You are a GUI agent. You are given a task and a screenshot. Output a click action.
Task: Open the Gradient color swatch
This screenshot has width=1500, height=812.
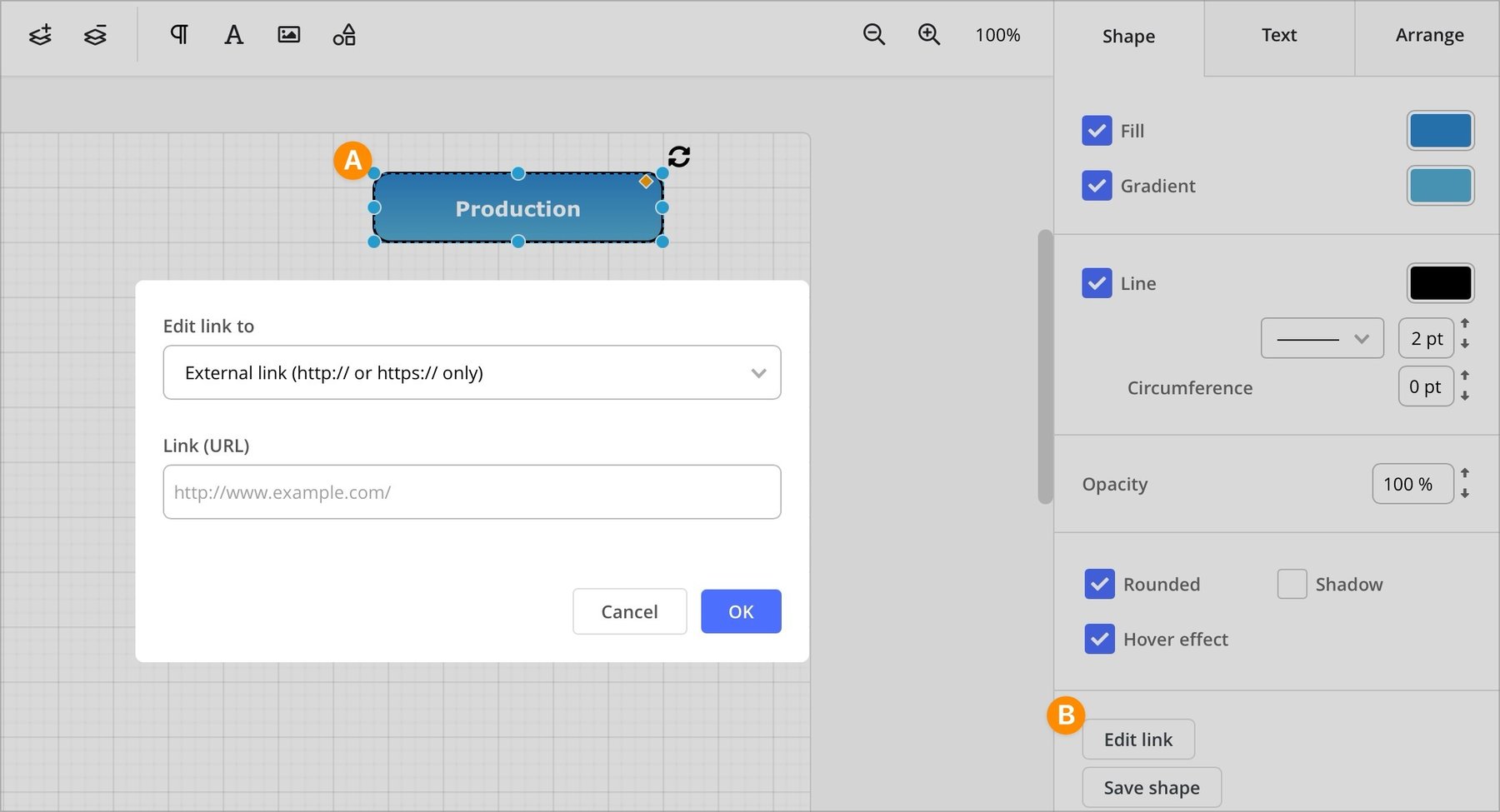(1441, 186)
